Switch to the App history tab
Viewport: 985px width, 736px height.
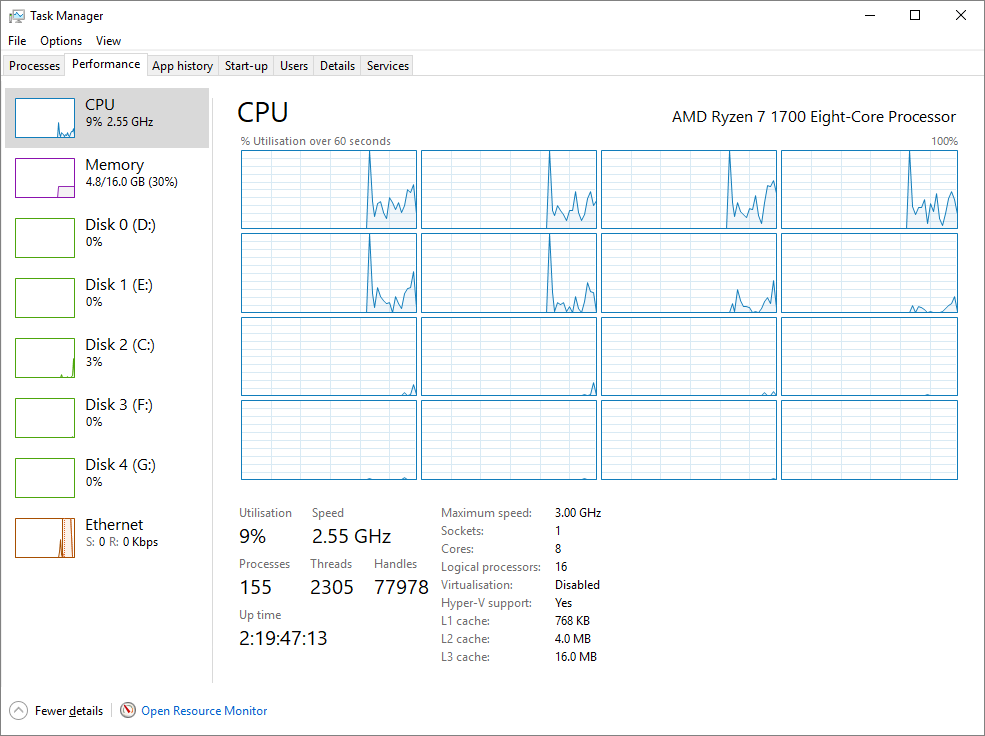[x=183, y=66]
